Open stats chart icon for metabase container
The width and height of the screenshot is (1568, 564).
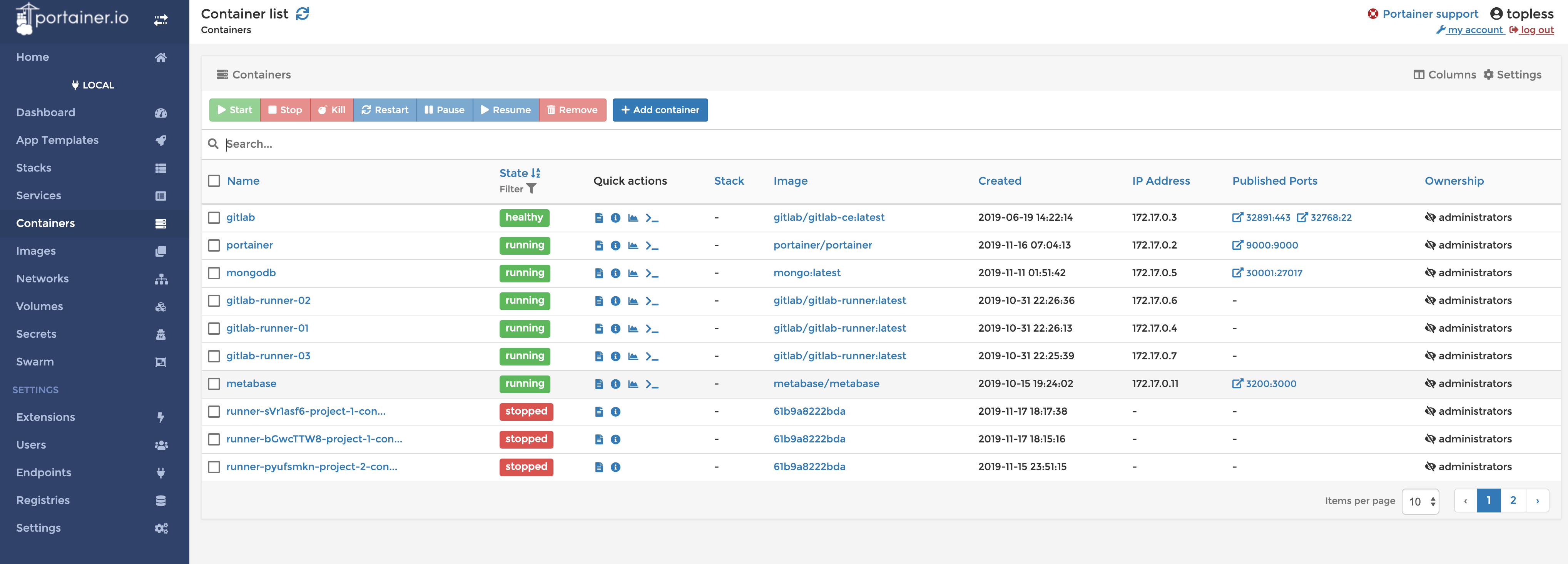tap(633, 384)
